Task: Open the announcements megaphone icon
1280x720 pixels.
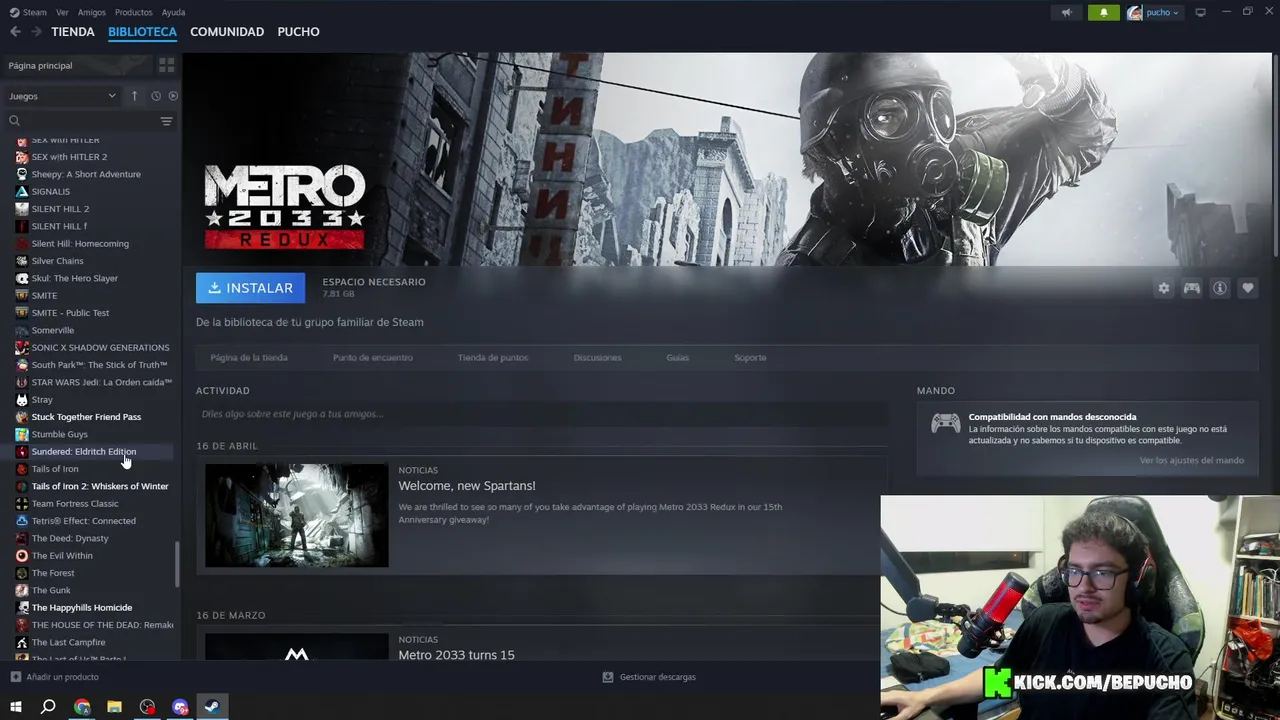Action: pyautogui.click(x=1066, y=12)
